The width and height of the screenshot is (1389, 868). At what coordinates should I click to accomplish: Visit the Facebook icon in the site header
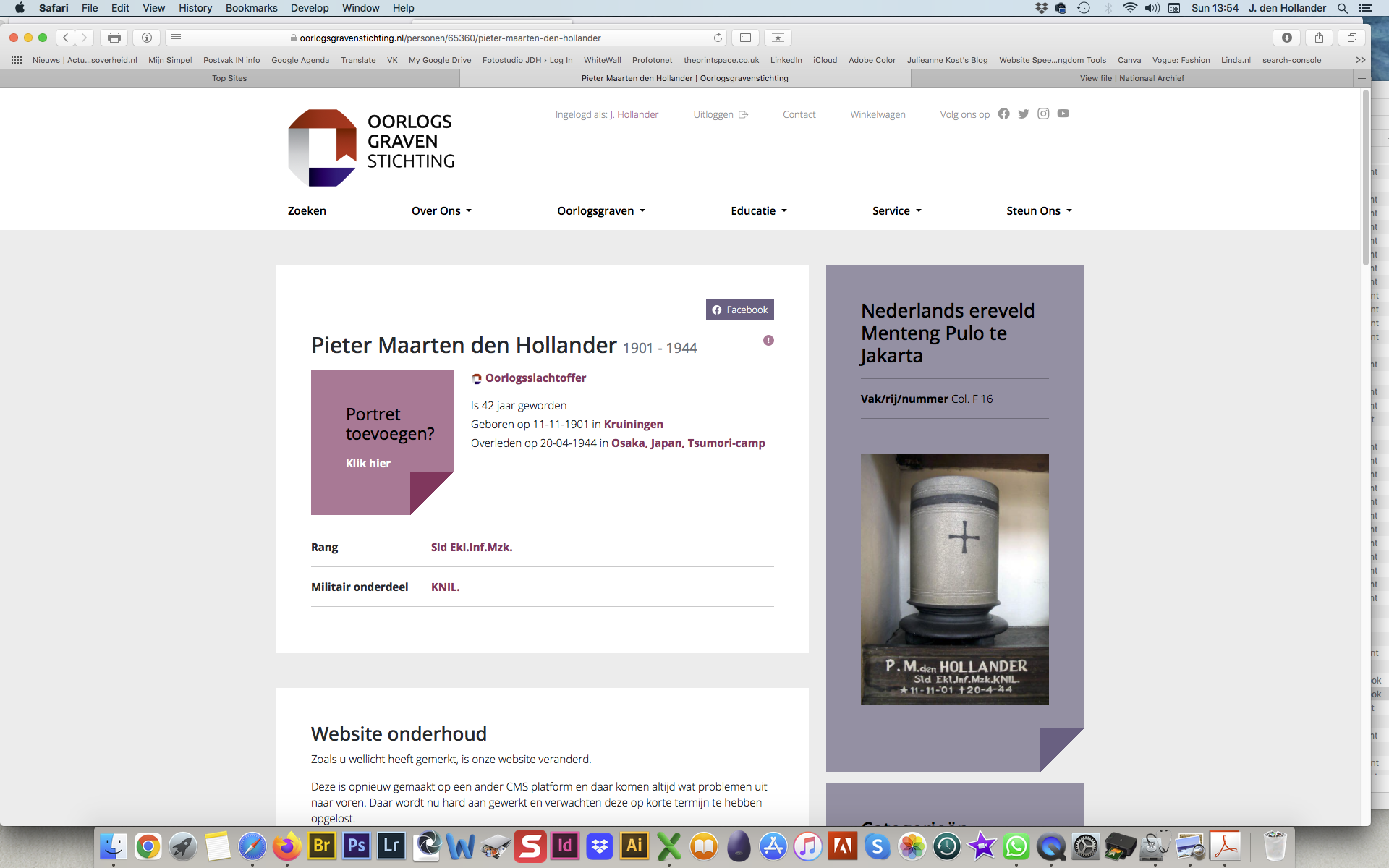click(x=1003, y=114)
